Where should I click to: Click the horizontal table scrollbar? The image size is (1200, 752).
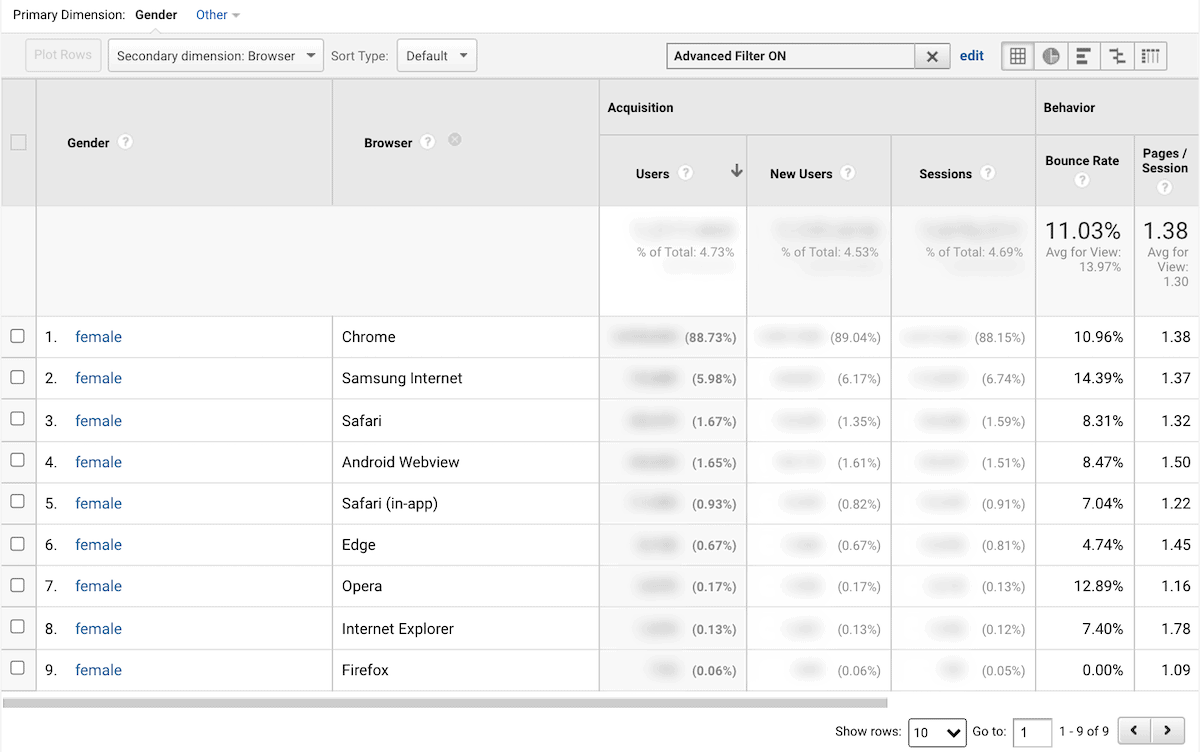tap(445, 703)
